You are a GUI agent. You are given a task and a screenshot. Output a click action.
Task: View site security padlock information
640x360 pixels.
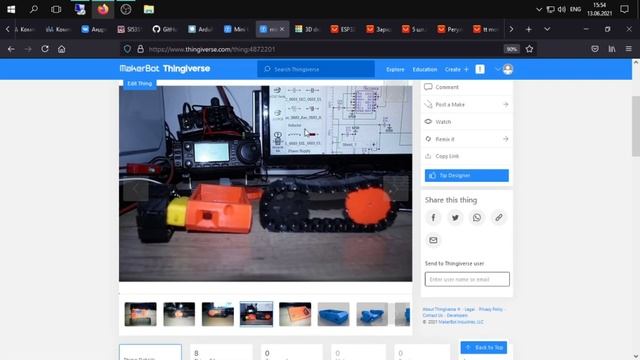click(x=140, y=49)
